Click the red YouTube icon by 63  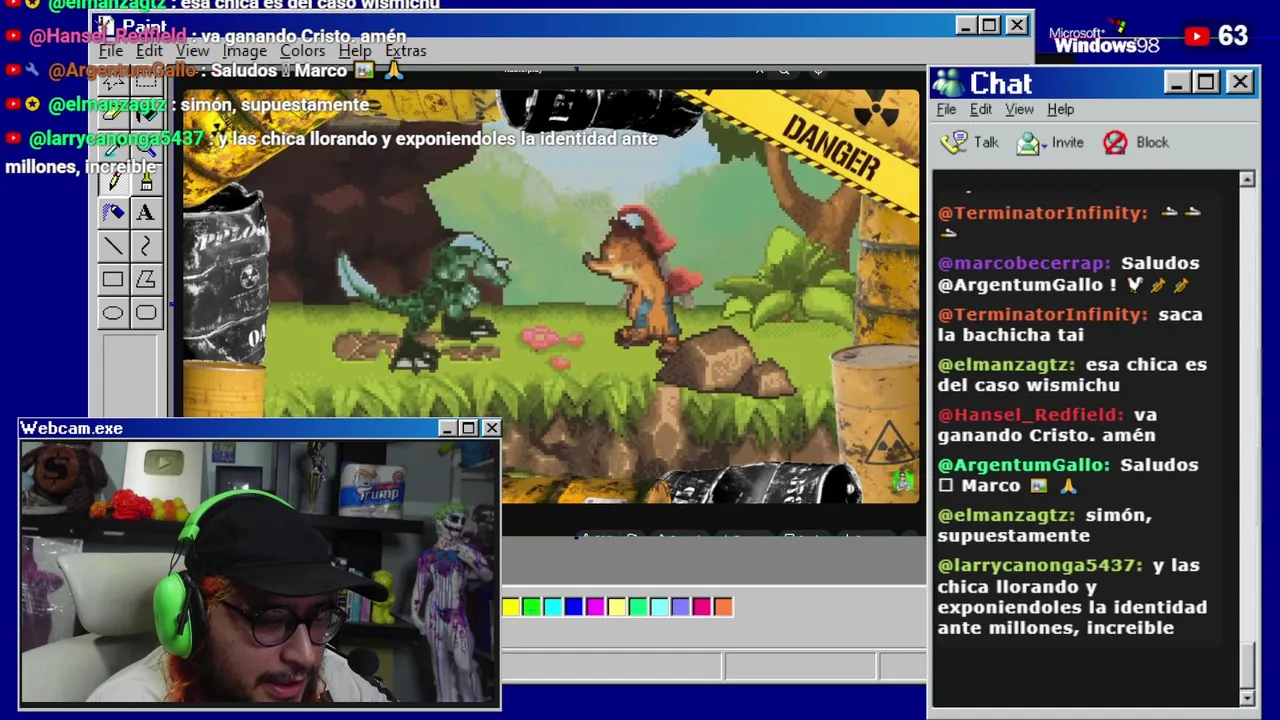tap(1196, 37)
